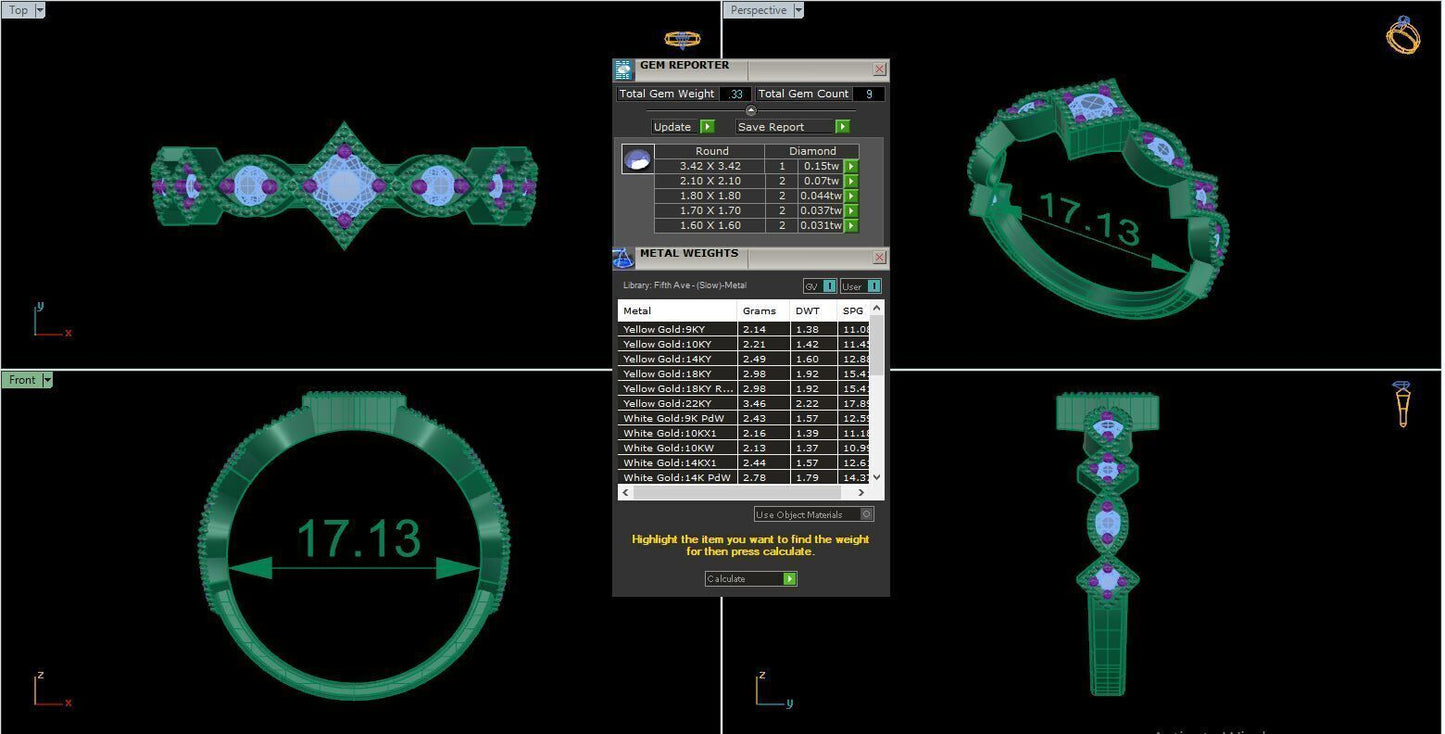The image size is (1445, 734).
Task: Select the Yellow Gold:9KY row
Action: point(744,329)
